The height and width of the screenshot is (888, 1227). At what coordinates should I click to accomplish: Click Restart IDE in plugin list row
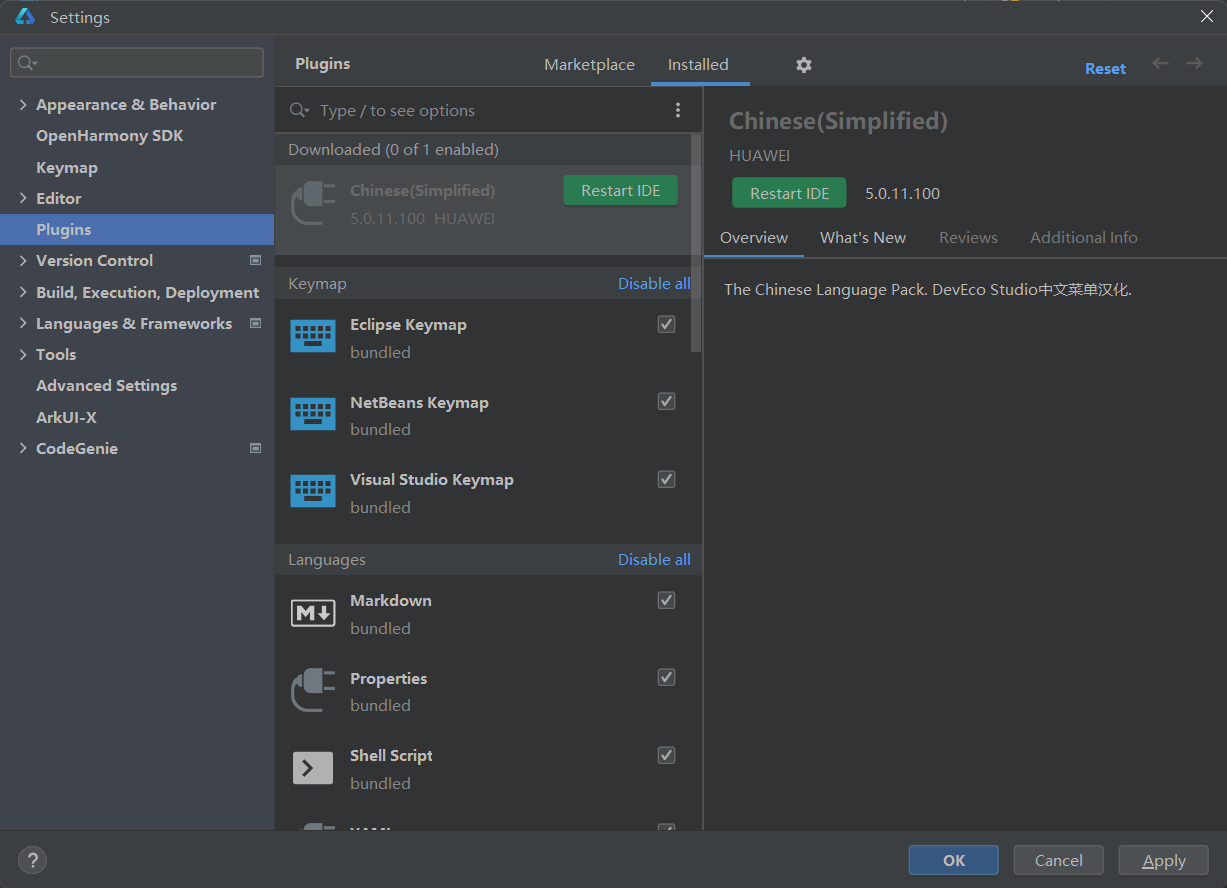(x=621, y=190)
